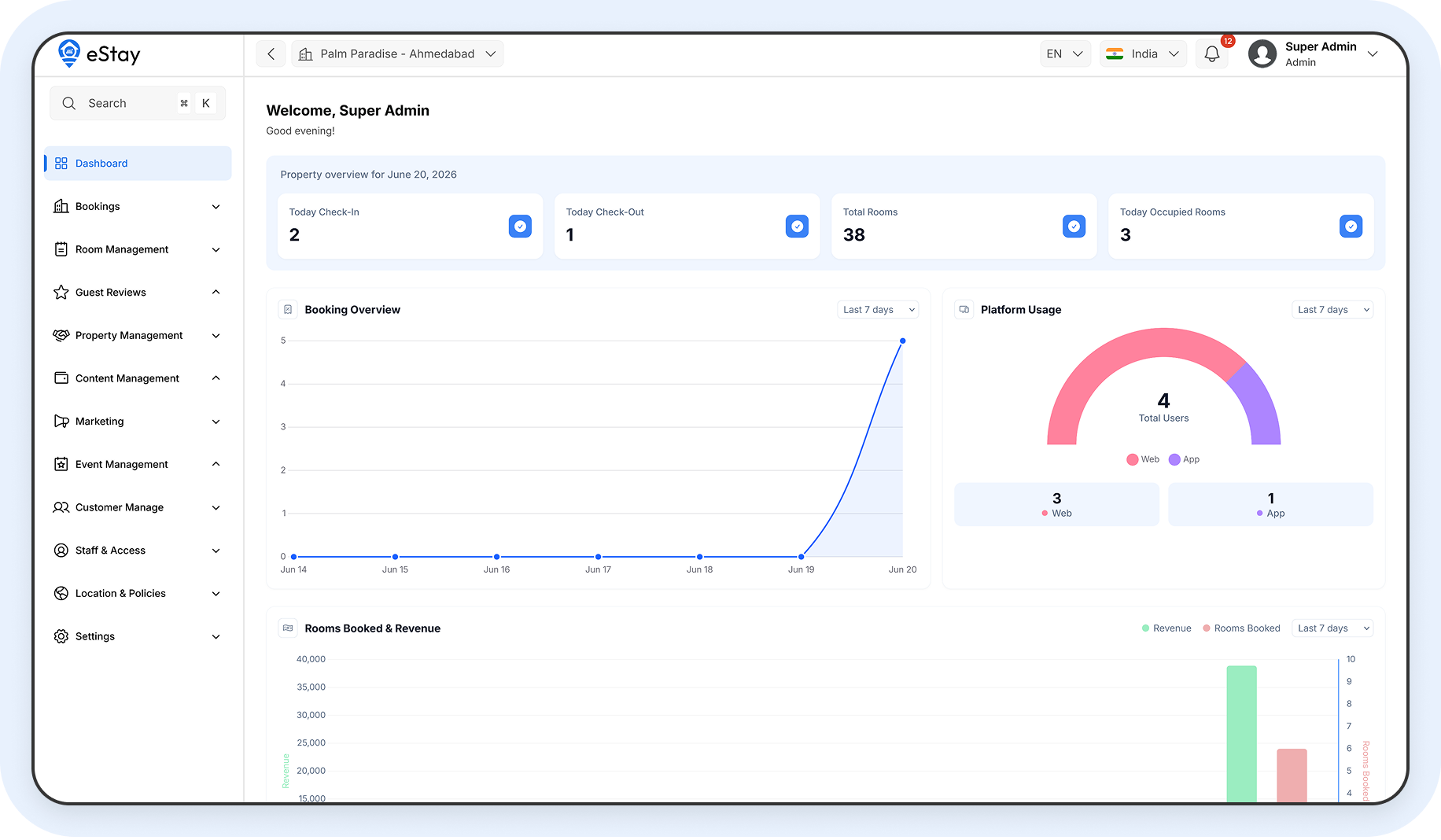Open the India country dropdown

coord(1143,53)
